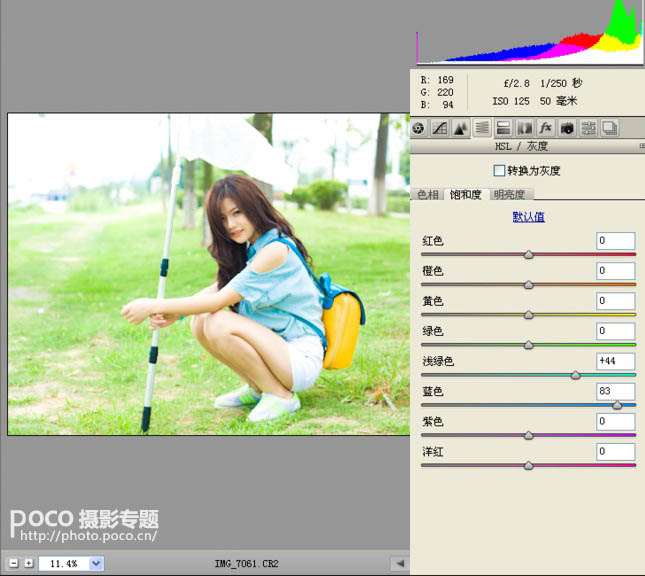Screen dimensions: 645x576
Task: Open the Tone Curve panel icon
Action: coord(440,128)
